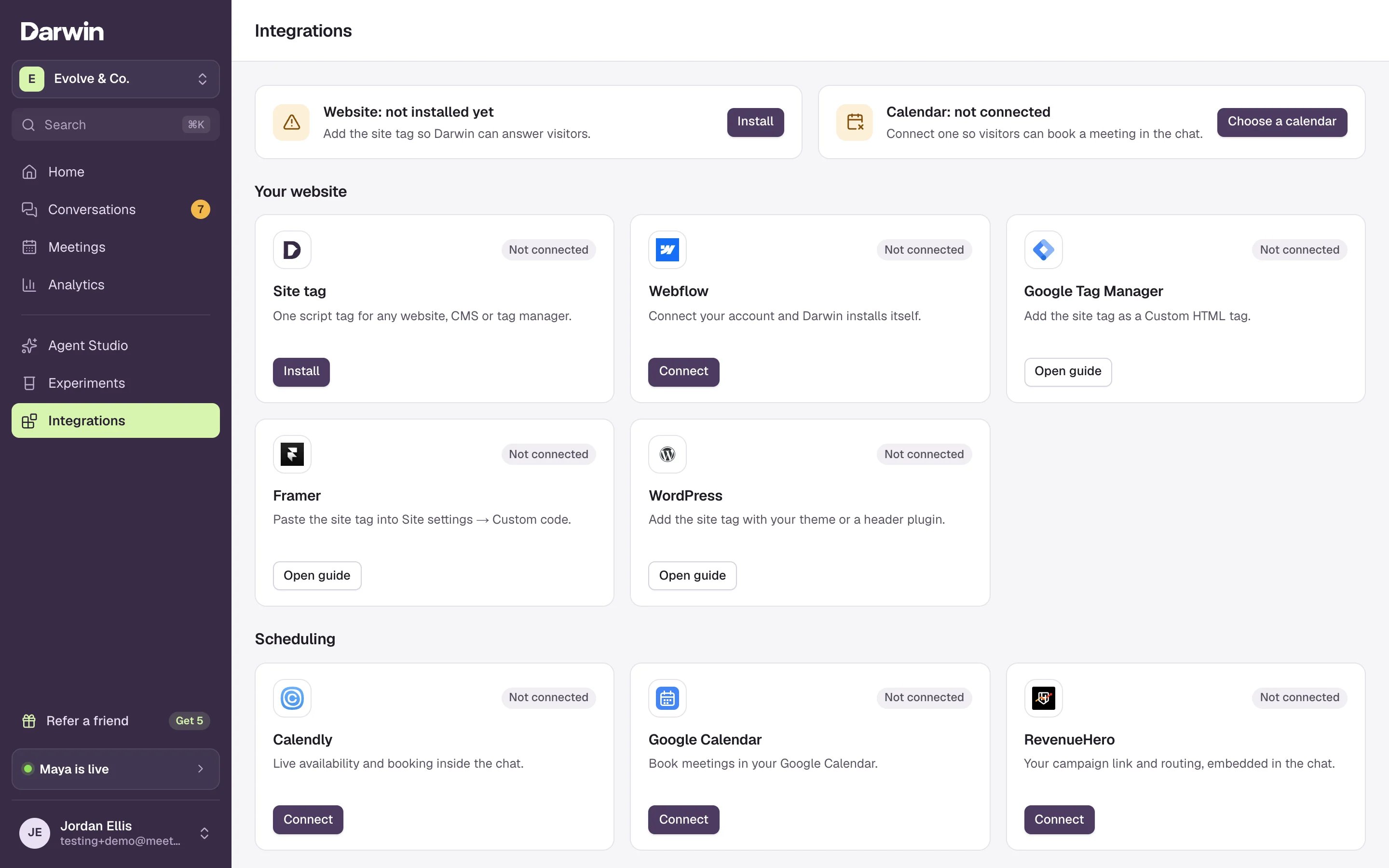1389x868 pixels.
Task: Click the search magnifier icon
Action: pyautogui.click(x=29, y=124)
